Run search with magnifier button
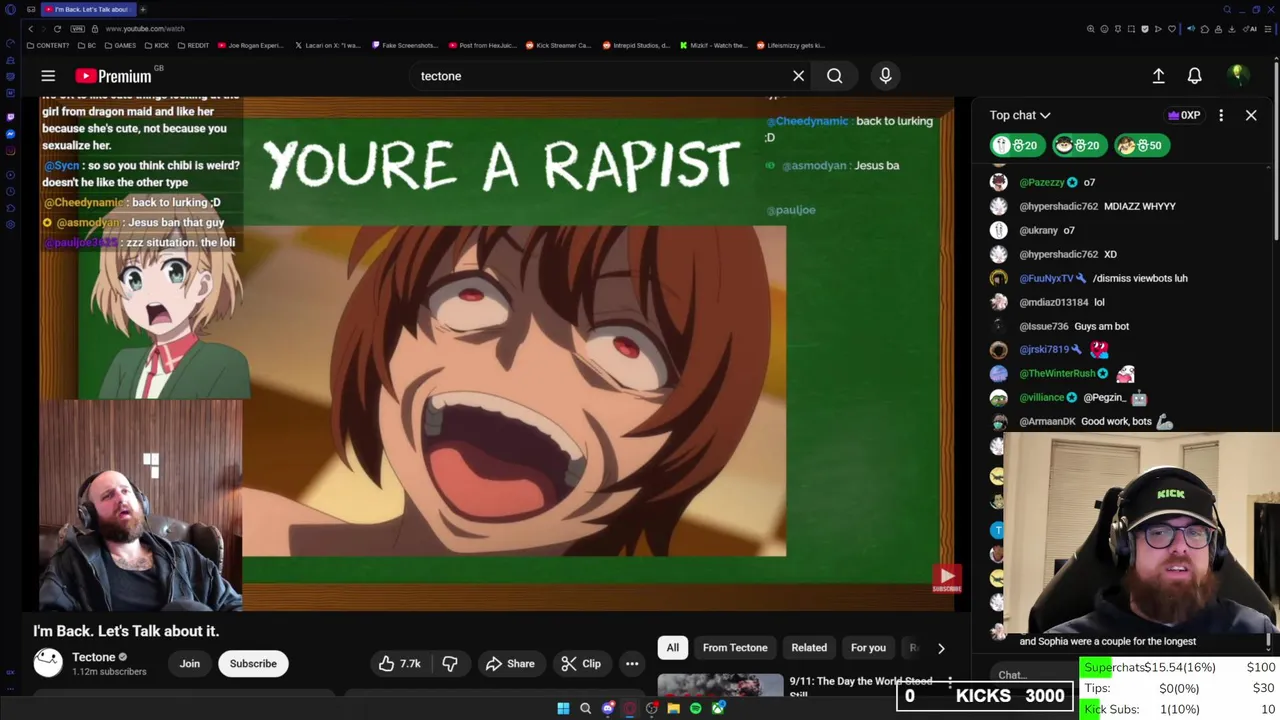The width and height of the screenshot is (1280, 720). pos(834,76)
